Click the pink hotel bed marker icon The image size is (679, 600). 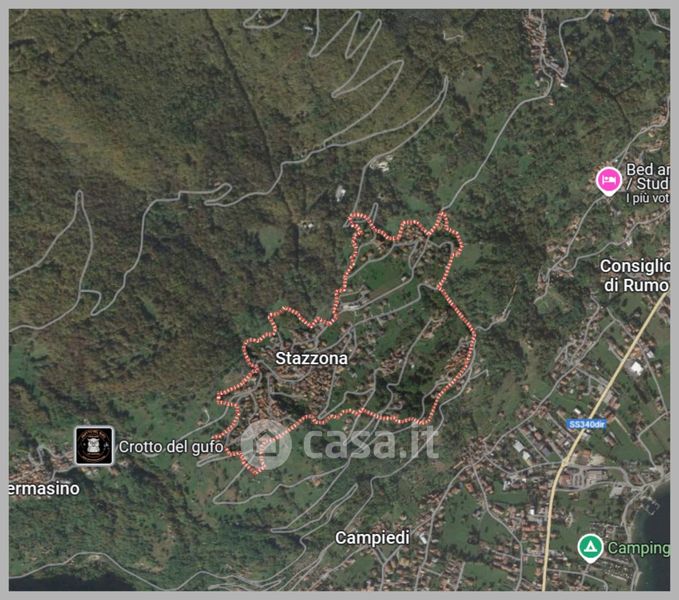tap(608, 180)
